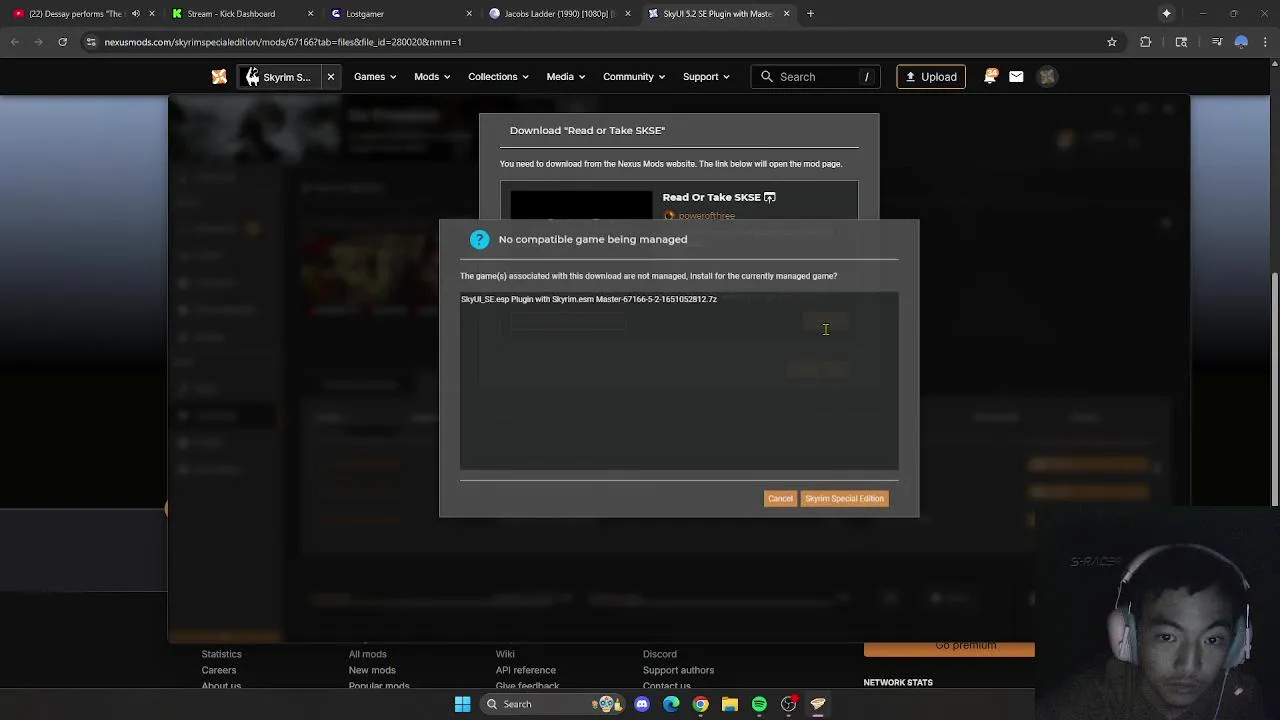Open Spotify from the taskbar
The width and height of the screenshot is (1280, 720).
759,704
